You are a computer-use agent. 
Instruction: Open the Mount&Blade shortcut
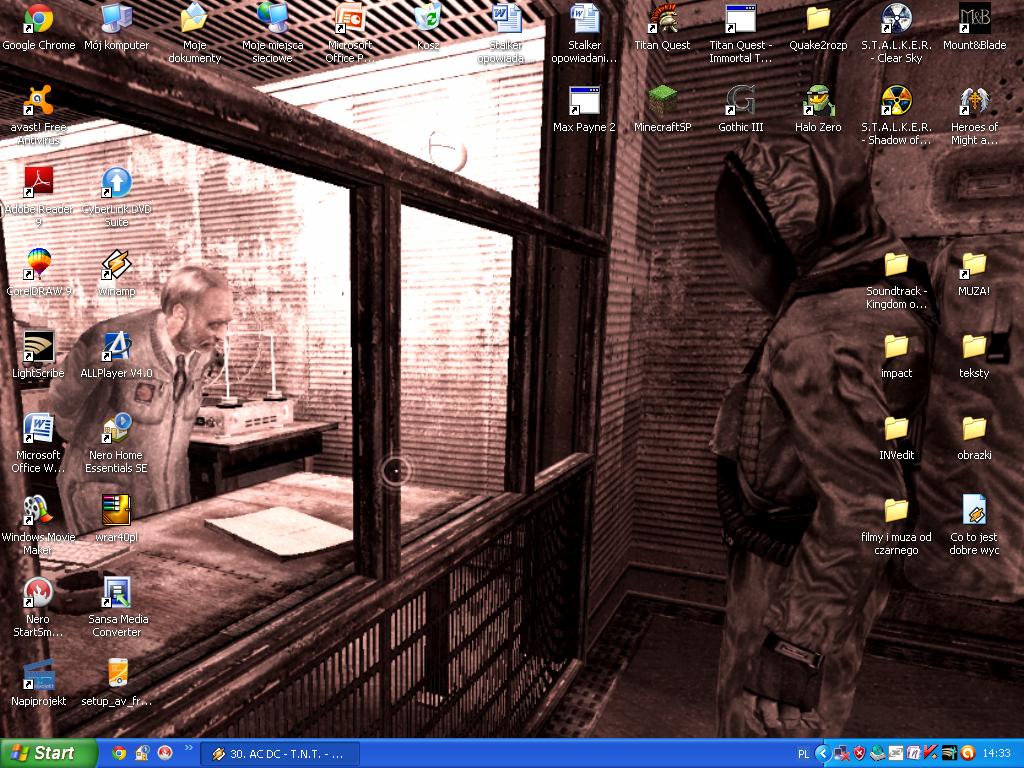tap(974, 20)
